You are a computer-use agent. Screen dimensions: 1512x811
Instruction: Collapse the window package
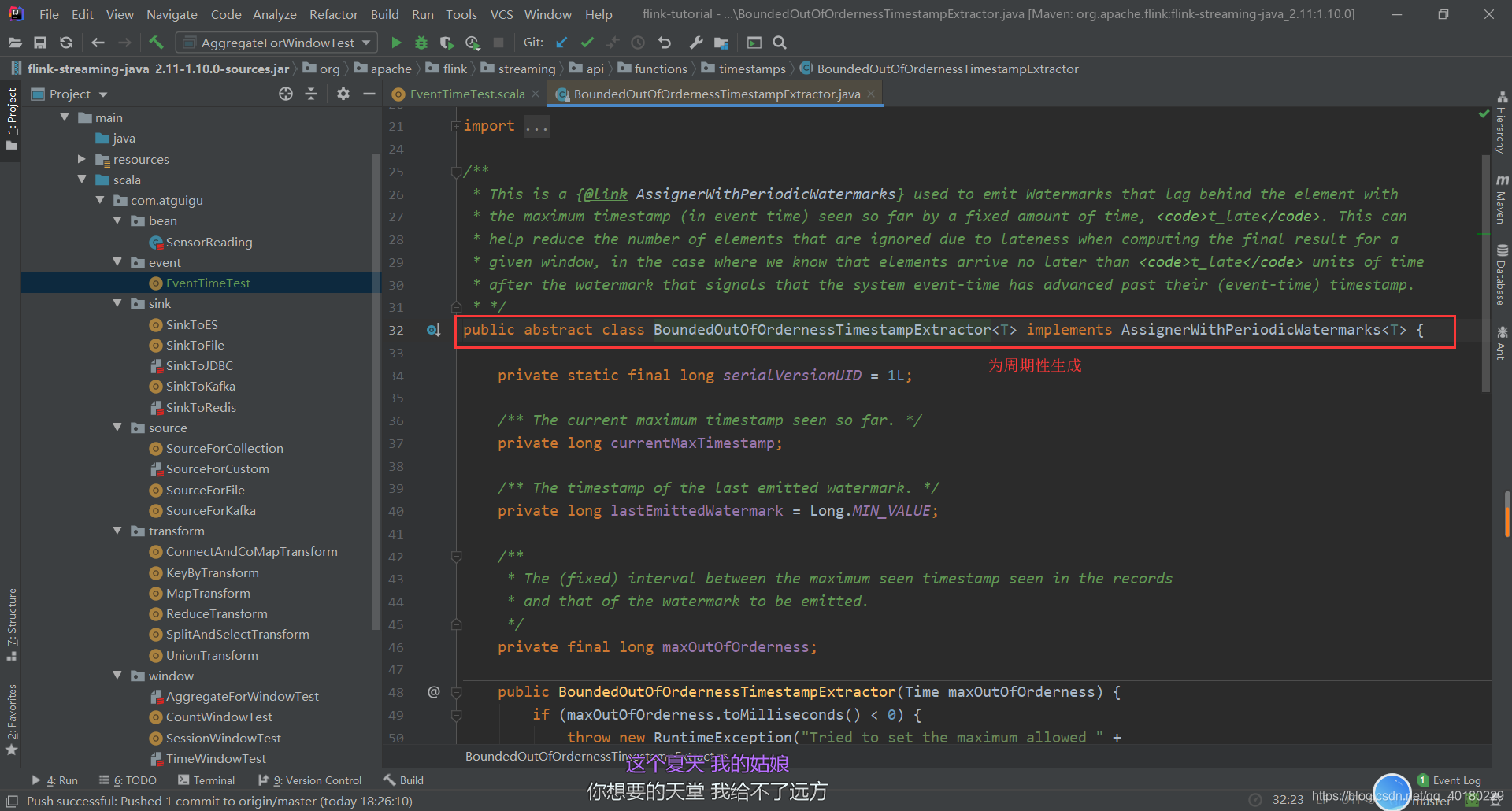117,676
